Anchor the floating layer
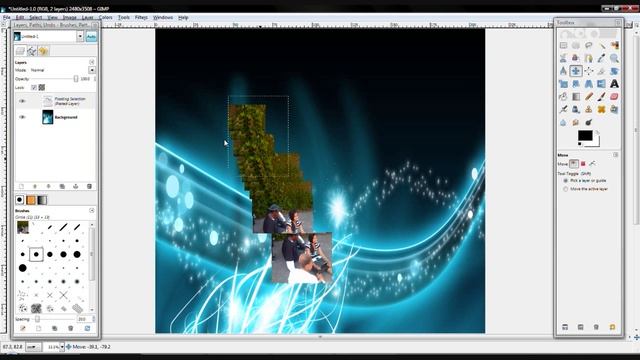Viewport: 640px width, 360px height. point(76,187)
